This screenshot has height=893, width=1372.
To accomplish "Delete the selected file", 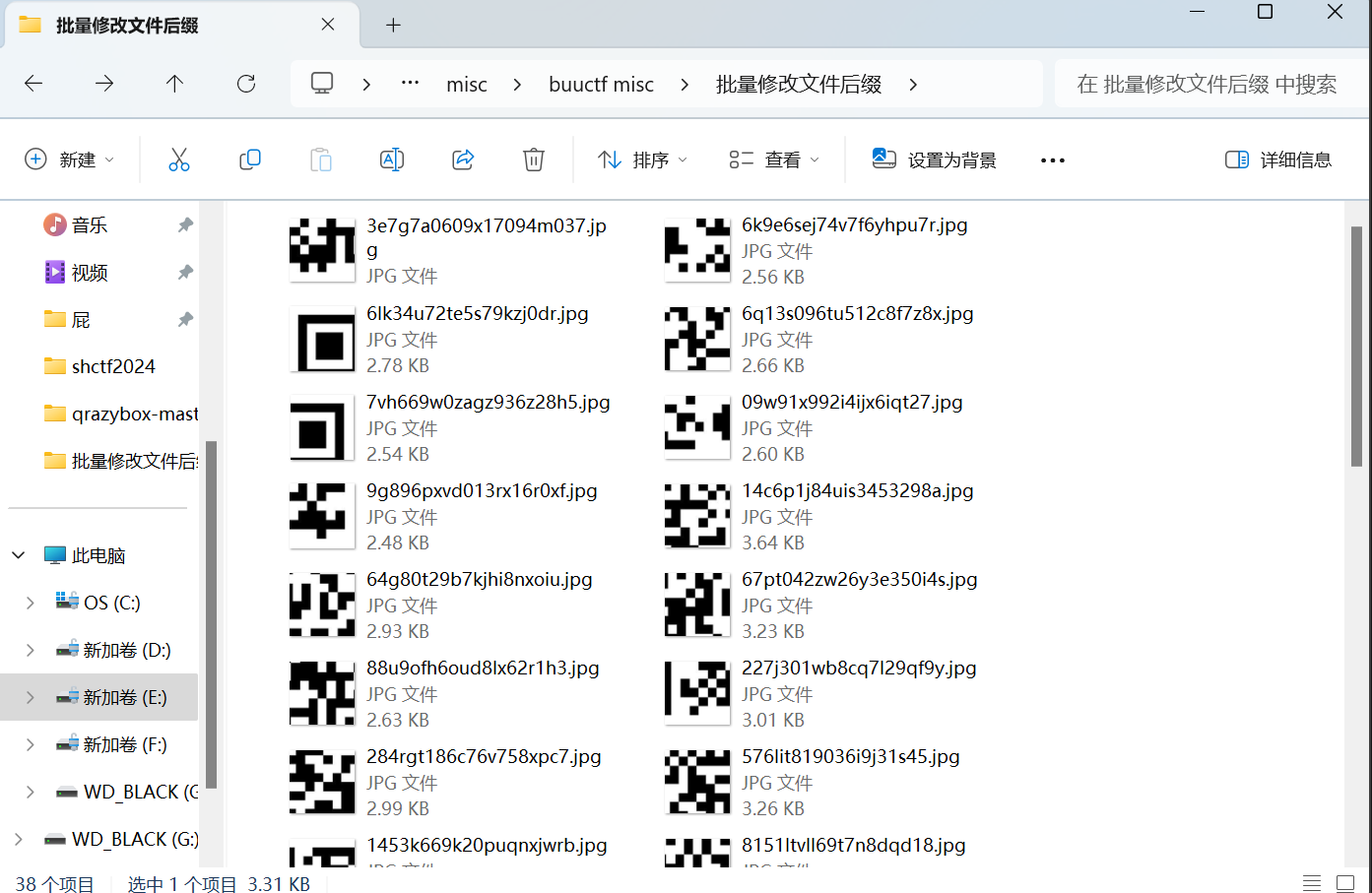I will [x=534, y=159].
